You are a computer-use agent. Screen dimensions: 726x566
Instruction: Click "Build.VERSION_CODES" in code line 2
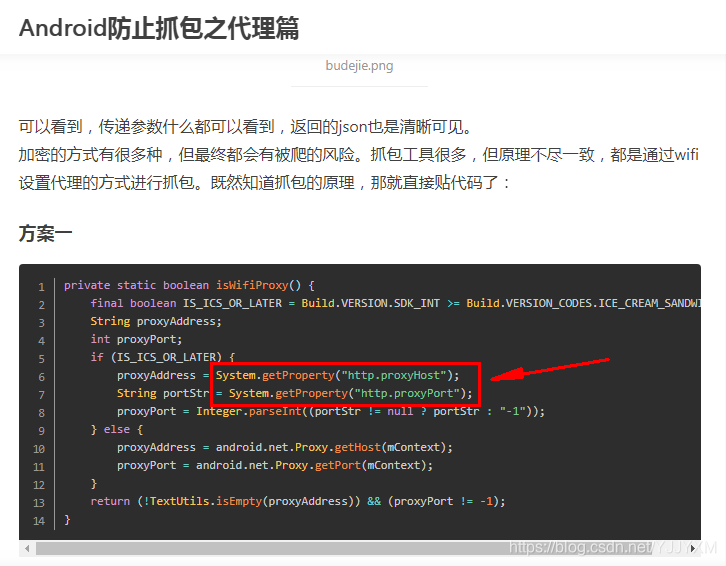tap(529, 303)
